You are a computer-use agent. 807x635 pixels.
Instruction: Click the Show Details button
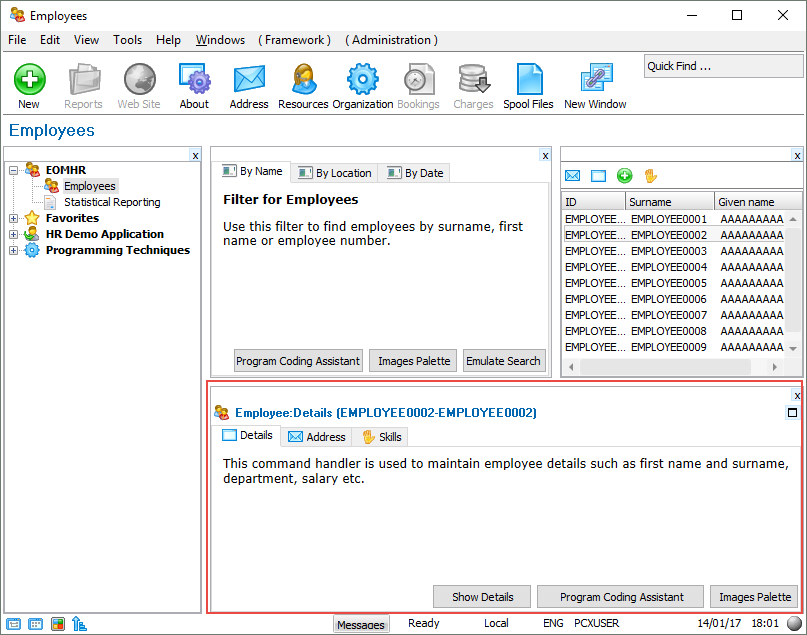point(482,597)
